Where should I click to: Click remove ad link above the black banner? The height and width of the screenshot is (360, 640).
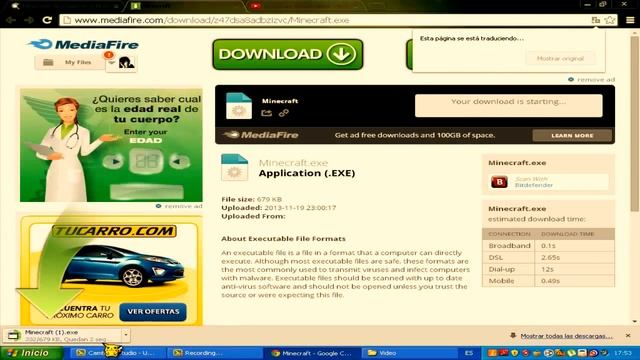(x=591, y=80)
